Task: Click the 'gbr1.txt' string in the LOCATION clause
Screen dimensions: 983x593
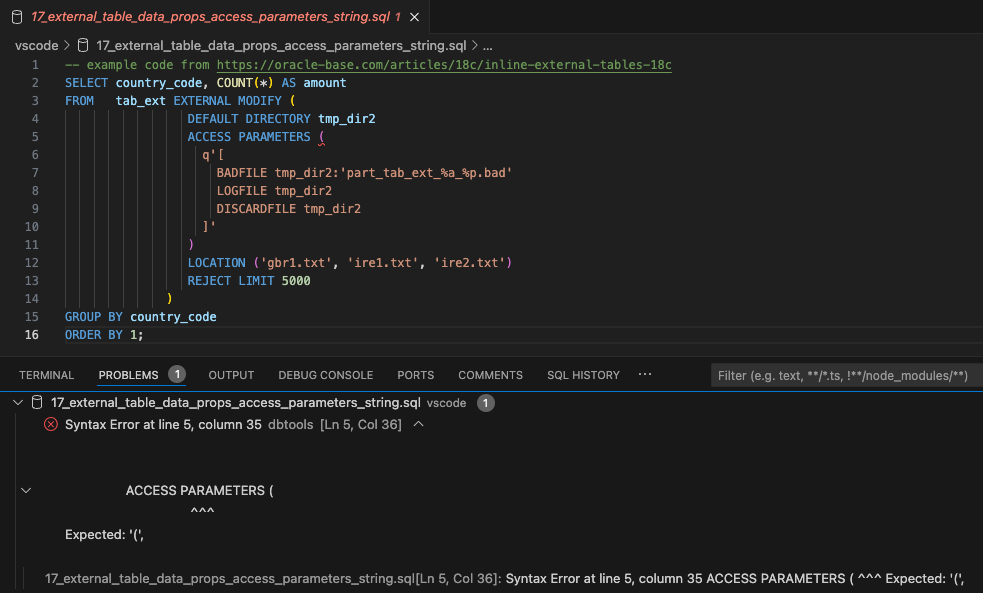Action: [x=296, y=263]
